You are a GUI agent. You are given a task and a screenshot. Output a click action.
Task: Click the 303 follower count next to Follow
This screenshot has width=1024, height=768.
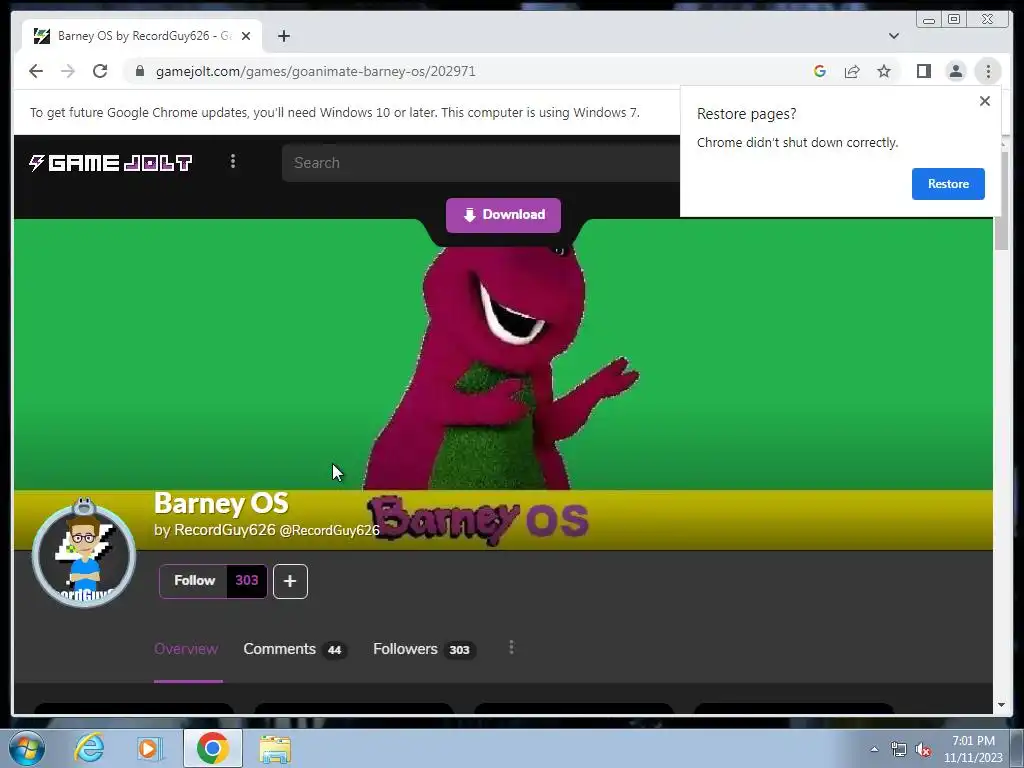(247, 581)
